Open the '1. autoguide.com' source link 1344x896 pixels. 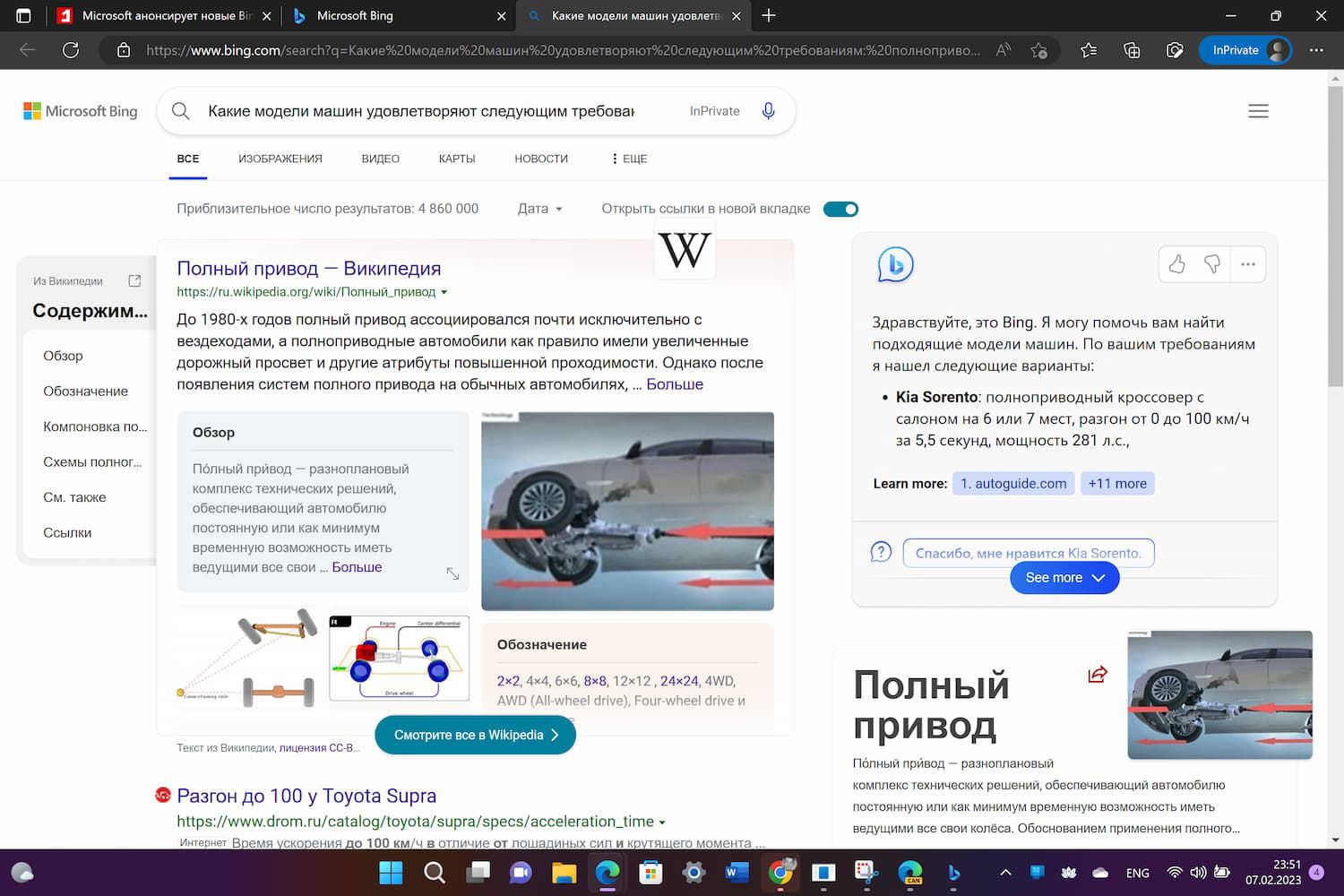point(1013,484)
